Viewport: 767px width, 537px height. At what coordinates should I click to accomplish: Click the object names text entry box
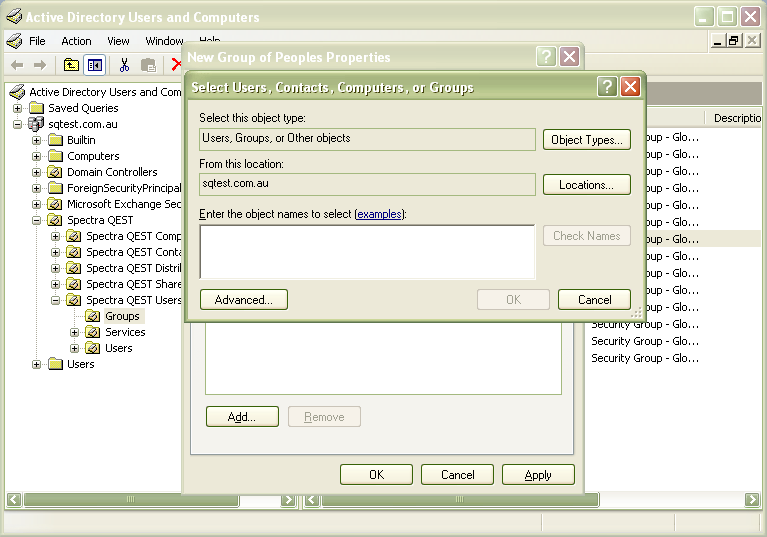pyautogui.click(x=367, y=251)
